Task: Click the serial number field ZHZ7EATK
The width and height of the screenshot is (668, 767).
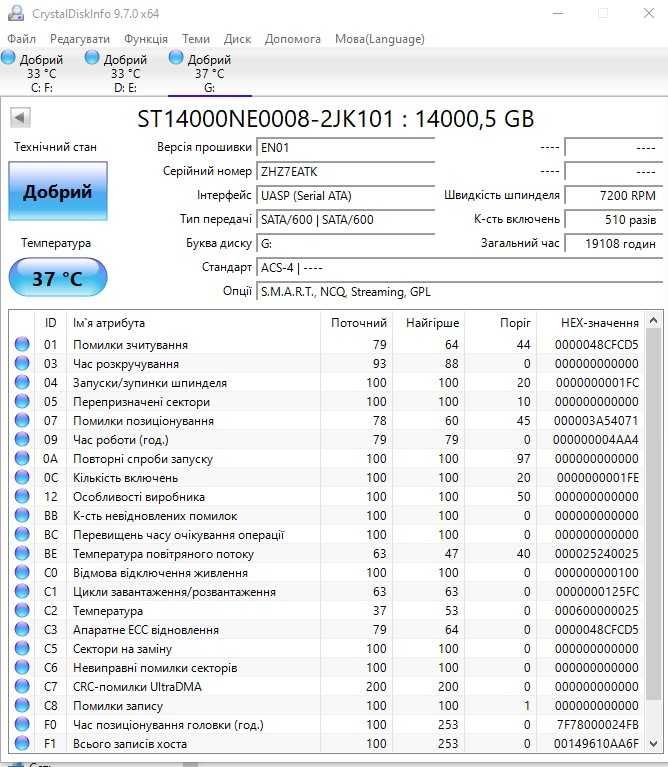Action: point(345,172)
